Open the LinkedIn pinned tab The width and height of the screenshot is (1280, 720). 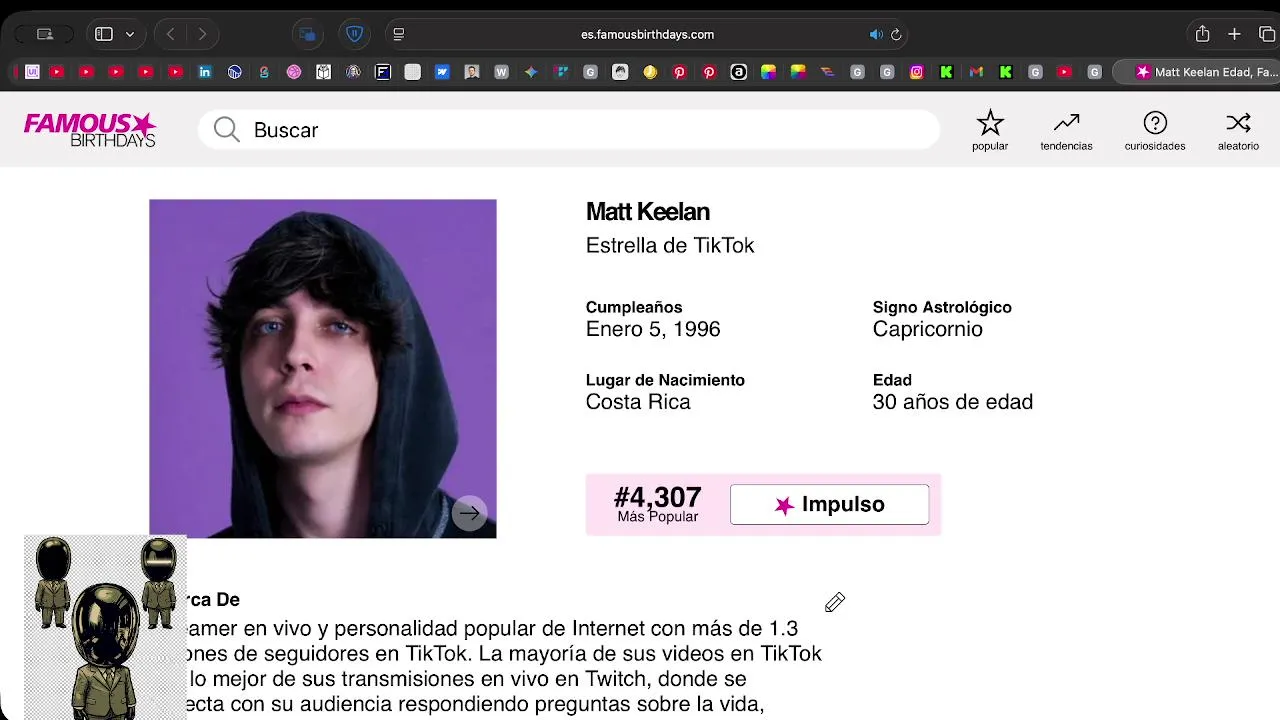coord(205,72)
